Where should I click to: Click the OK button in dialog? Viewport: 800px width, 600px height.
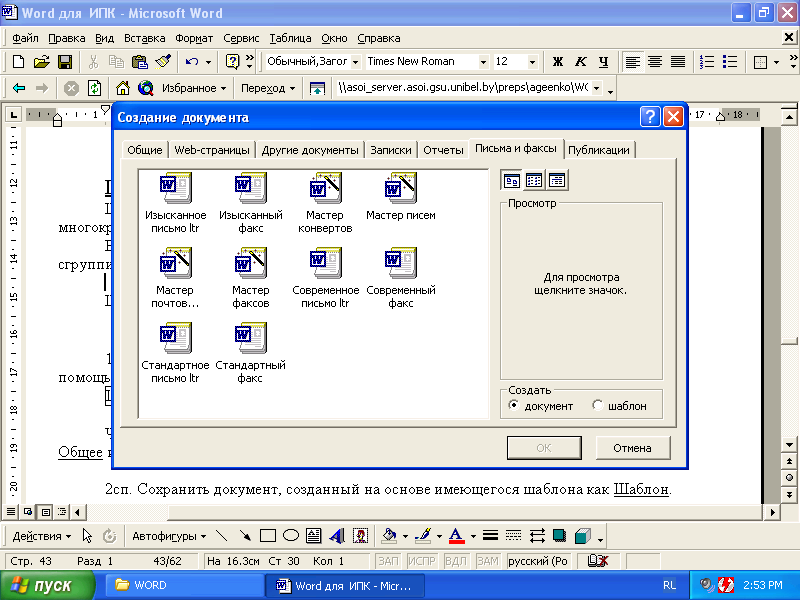tap(544, 448)
